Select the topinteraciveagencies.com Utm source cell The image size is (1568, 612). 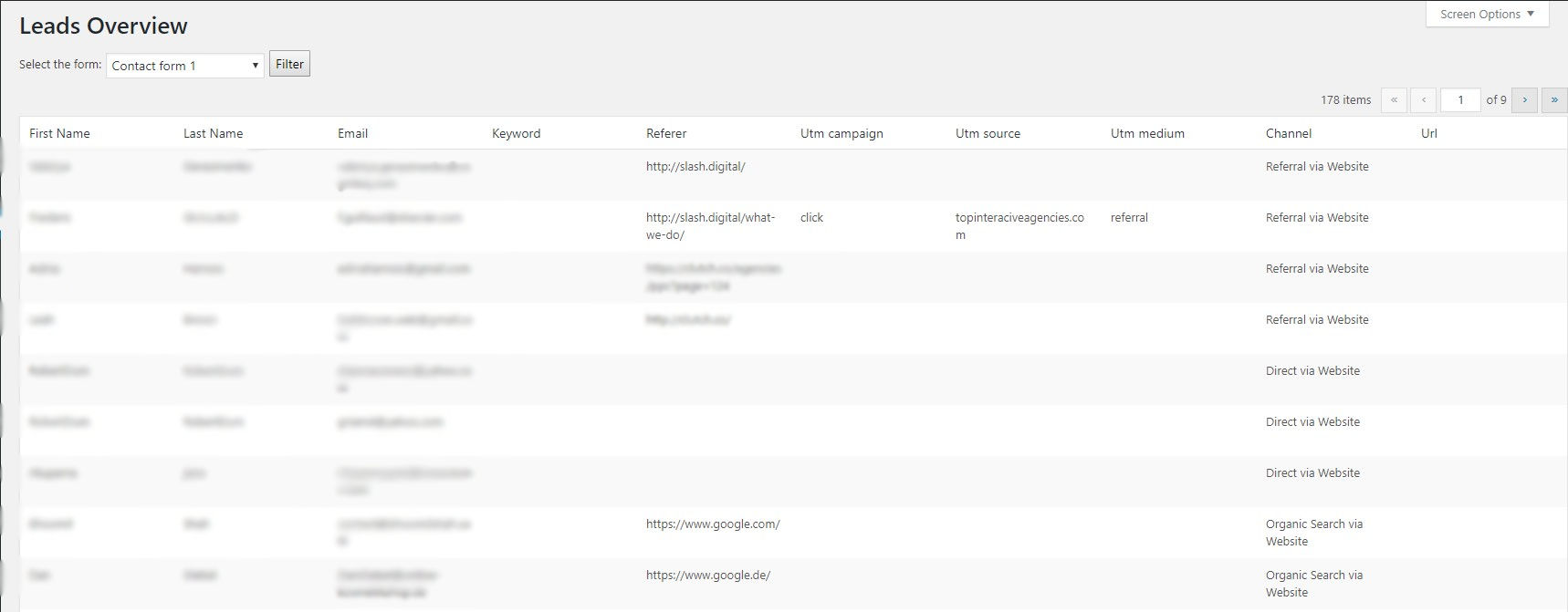tap(1019, 226)
